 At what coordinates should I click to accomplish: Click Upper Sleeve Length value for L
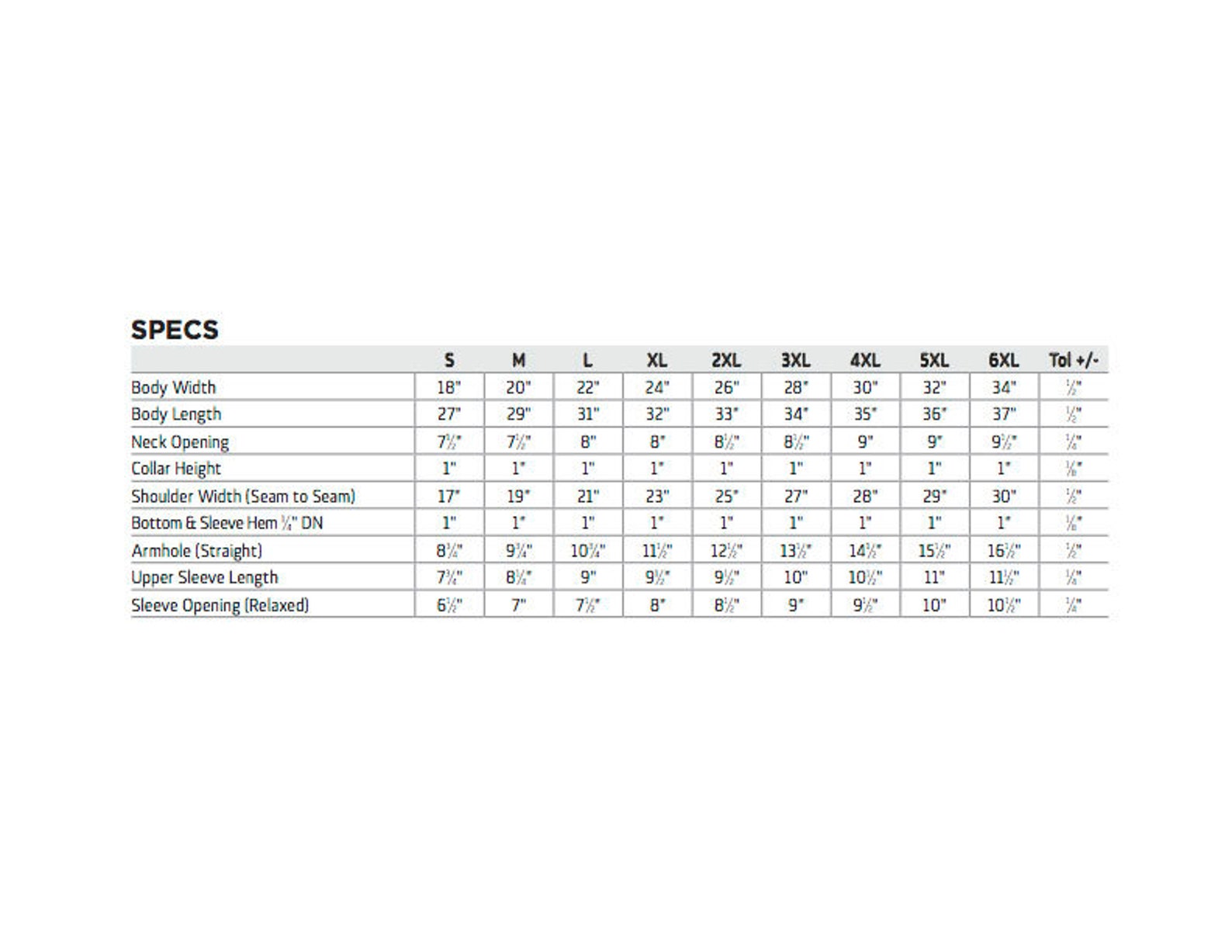pos(588,577)
